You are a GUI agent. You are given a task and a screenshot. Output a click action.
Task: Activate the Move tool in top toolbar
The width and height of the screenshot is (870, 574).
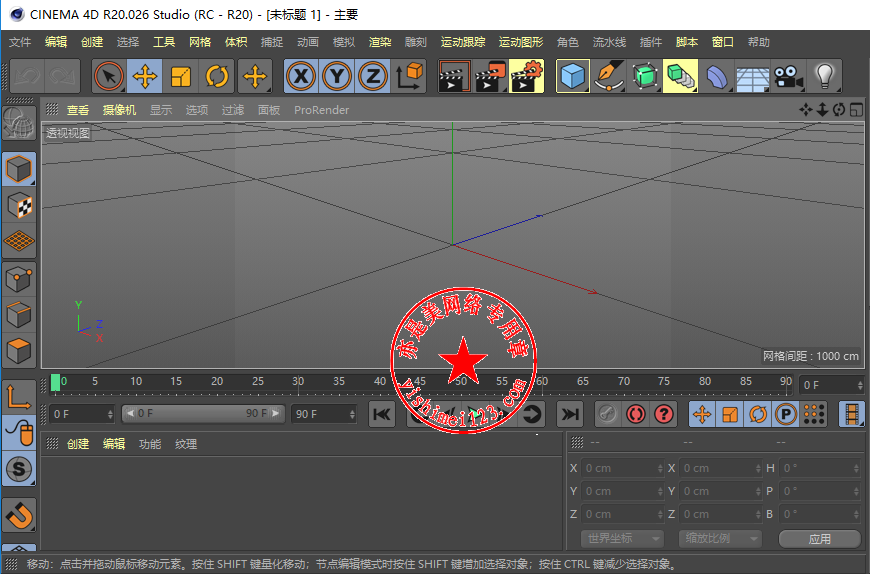145,76
